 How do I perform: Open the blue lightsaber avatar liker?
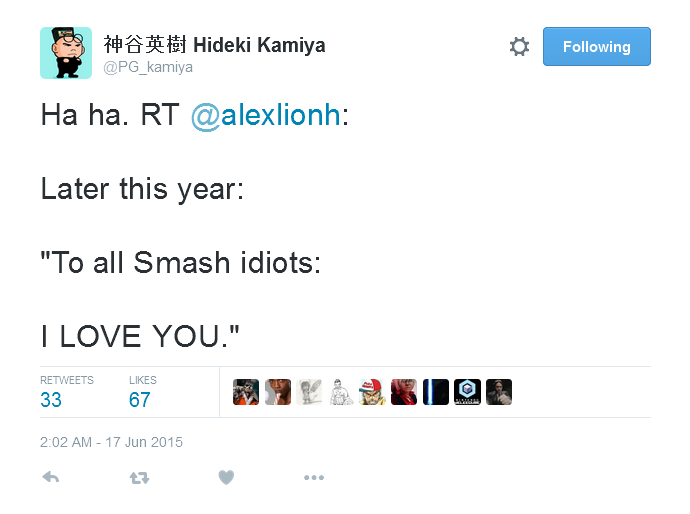[435, 392]
